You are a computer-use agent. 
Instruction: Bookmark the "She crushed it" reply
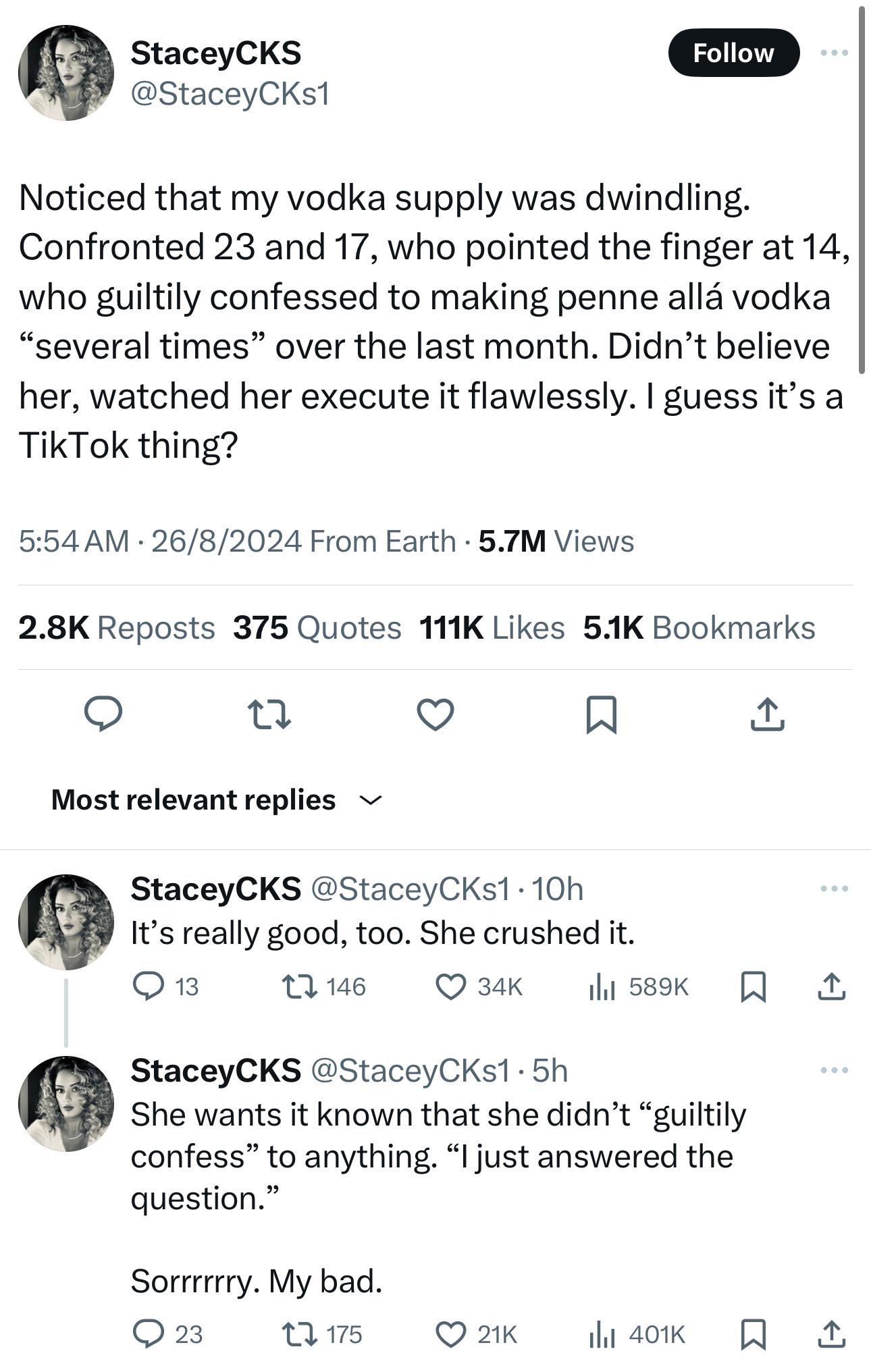[753, 987]
